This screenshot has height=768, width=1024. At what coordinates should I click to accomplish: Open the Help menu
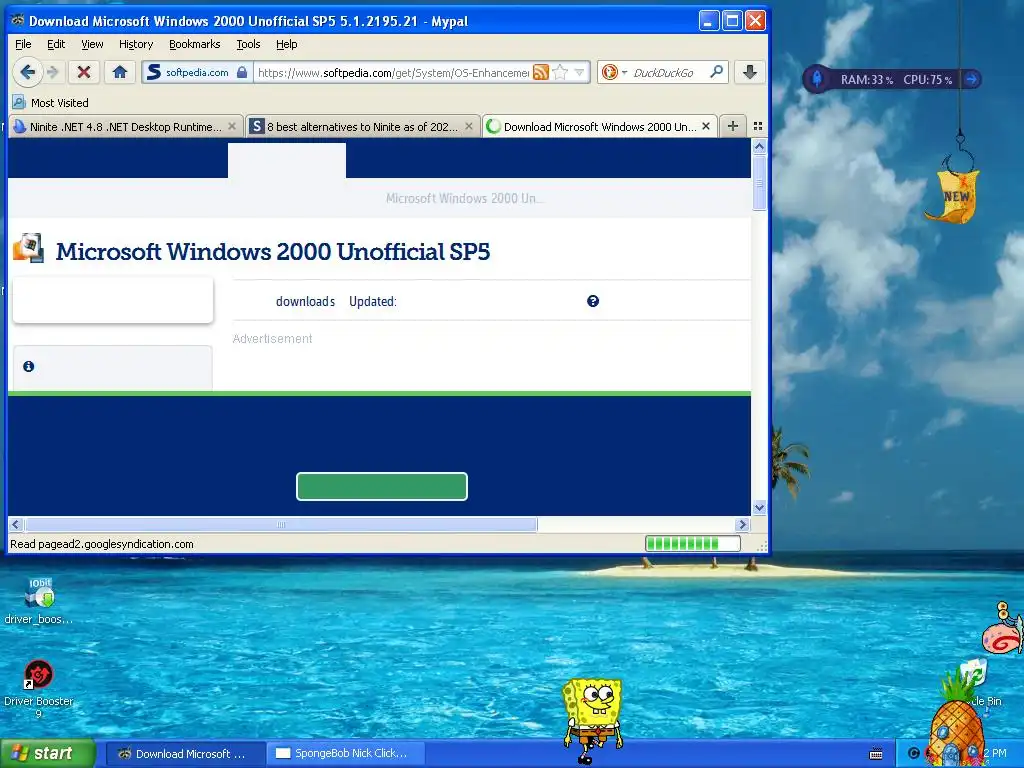(x=287, y=44)
